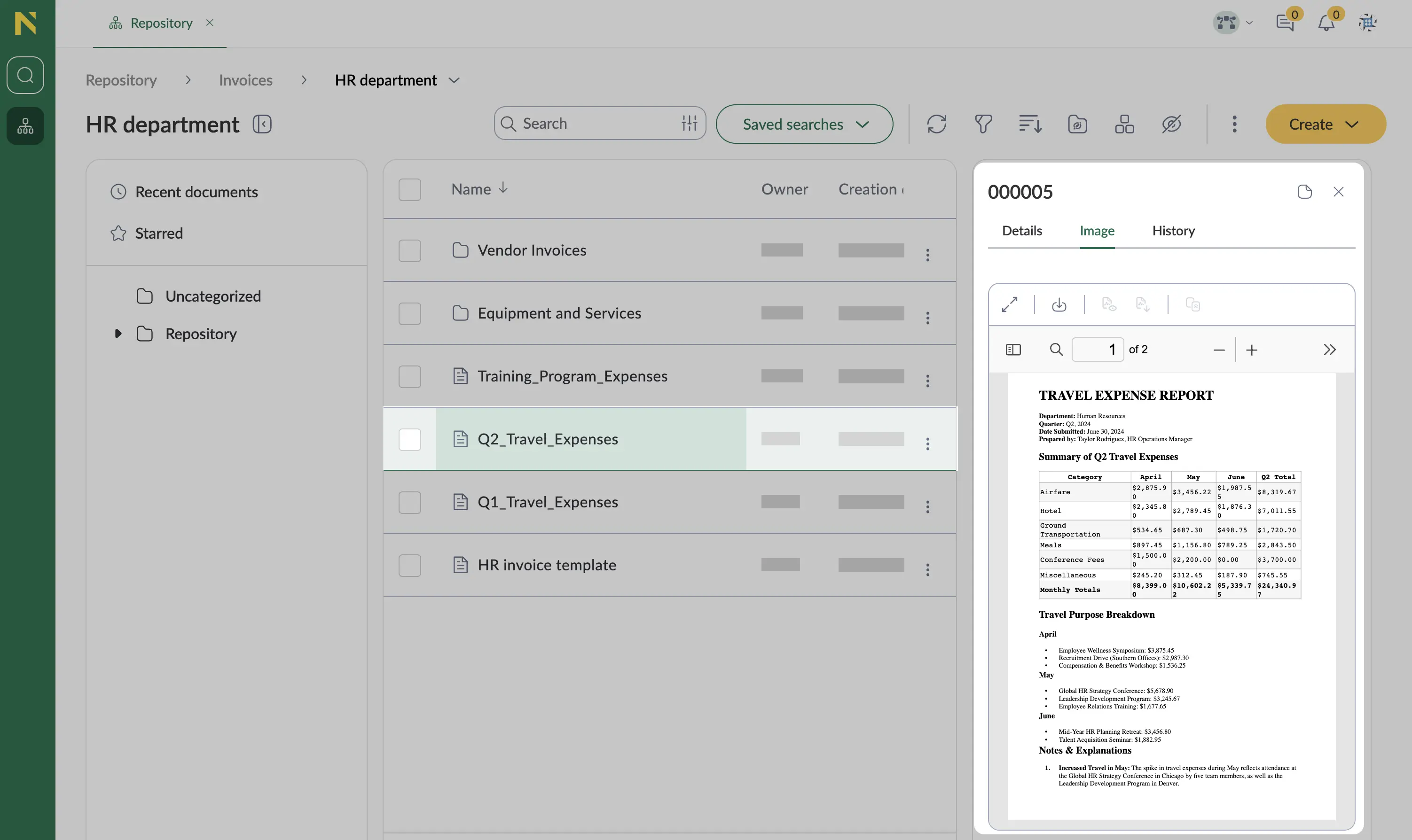The height and width of the screenshot is (840, 1412).
Task: Click the folder link icon in toolbar
Action: (x=1077, y=124)
